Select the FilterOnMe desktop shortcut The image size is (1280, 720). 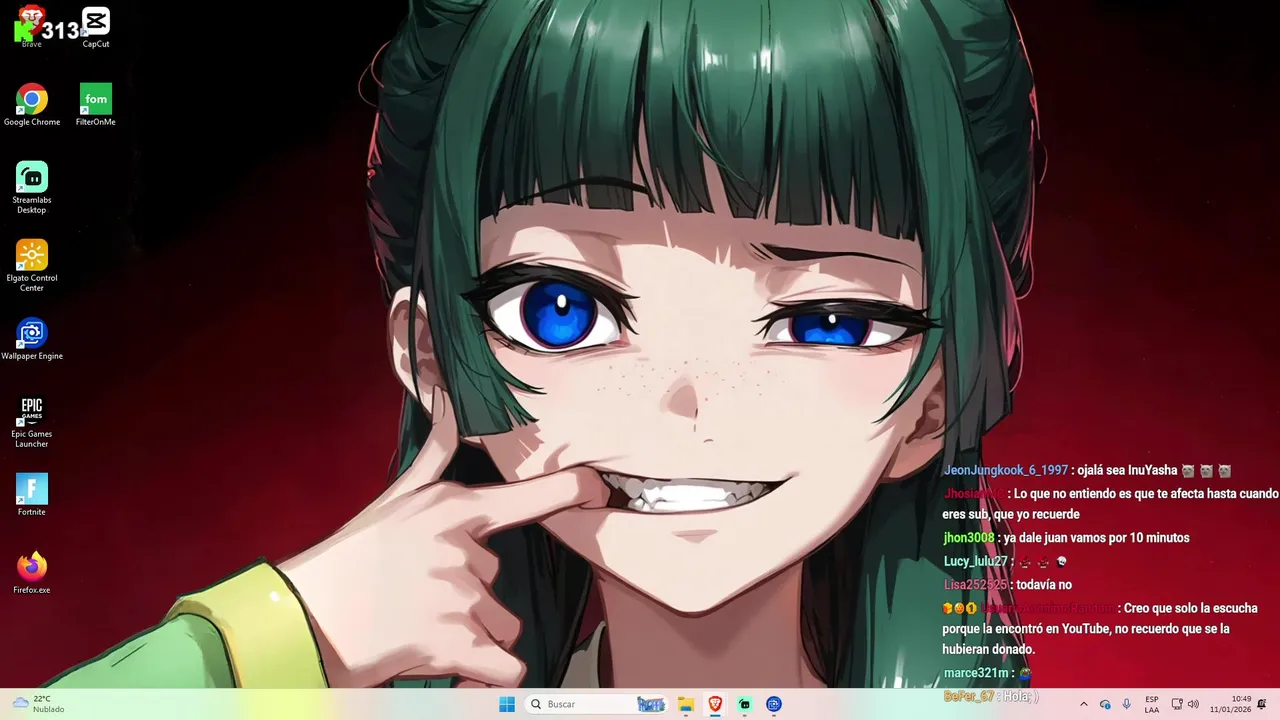[96, 105]
